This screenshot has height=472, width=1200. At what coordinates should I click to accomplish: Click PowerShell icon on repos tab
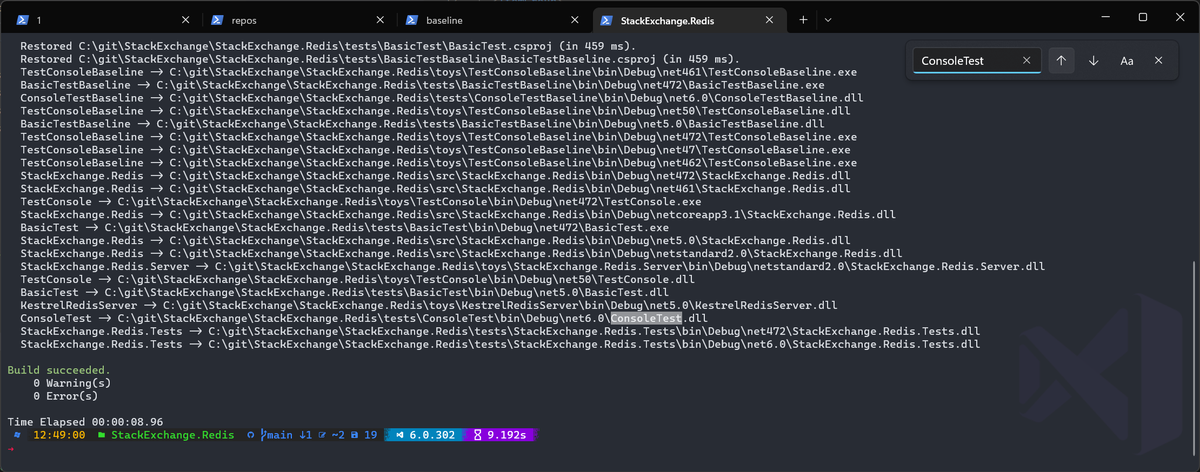pyautogui.click(x=219, y=19)
